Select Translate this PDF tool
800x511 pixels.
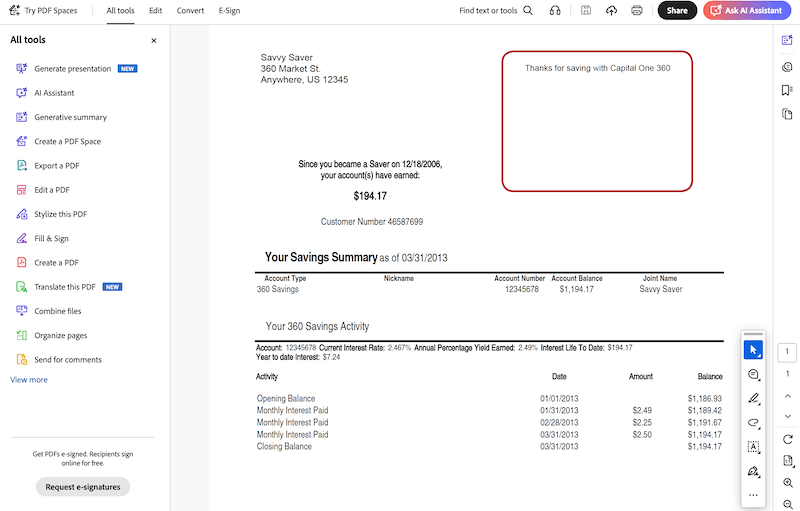pos(69,287)
